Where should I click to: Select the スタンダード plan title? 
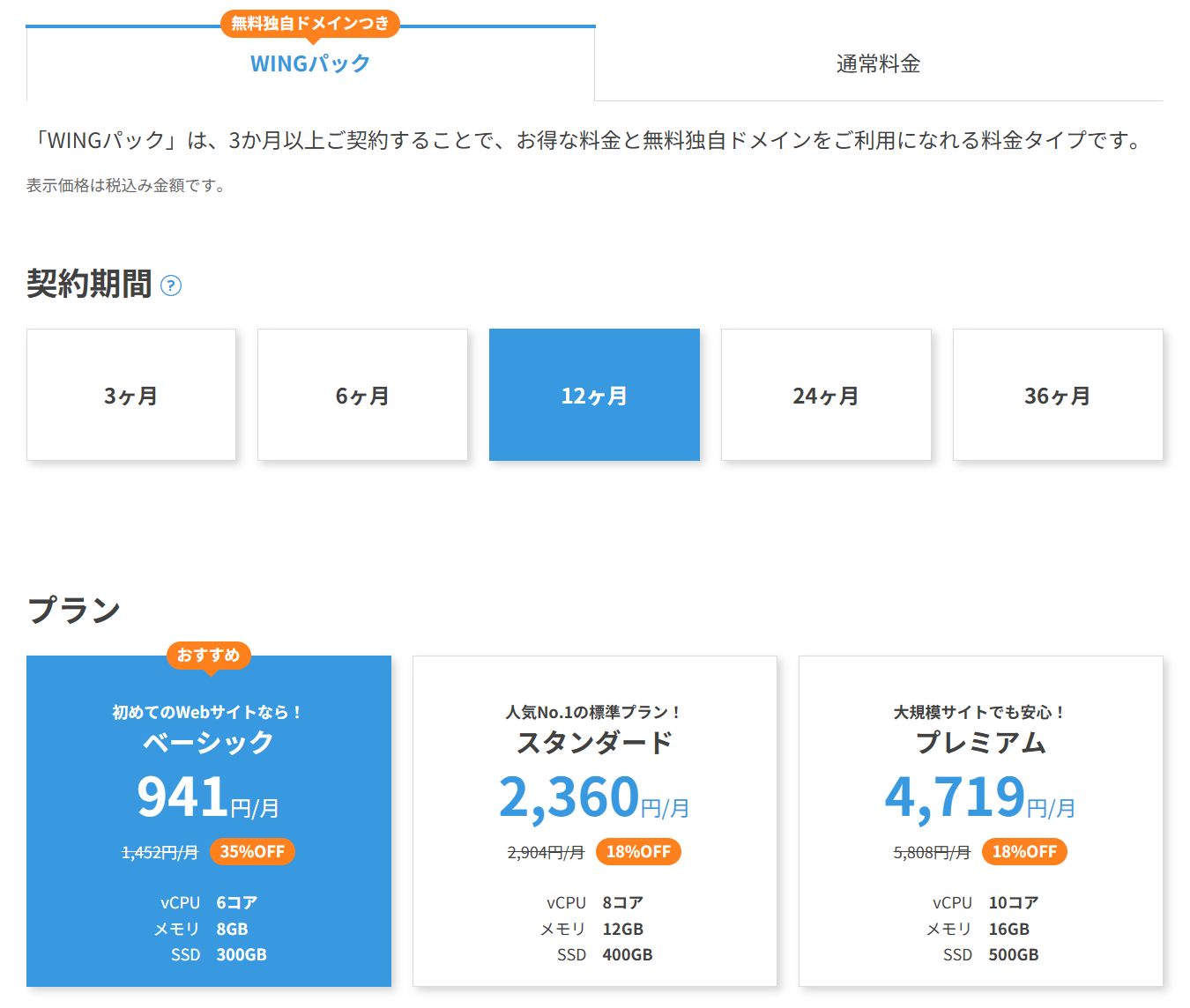(x=595, y=742)
